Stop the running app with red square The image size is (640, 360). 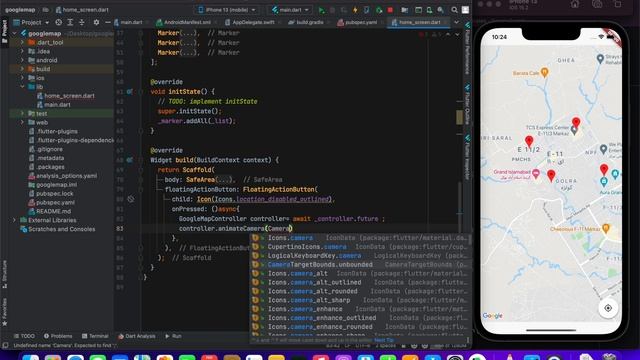390,10
